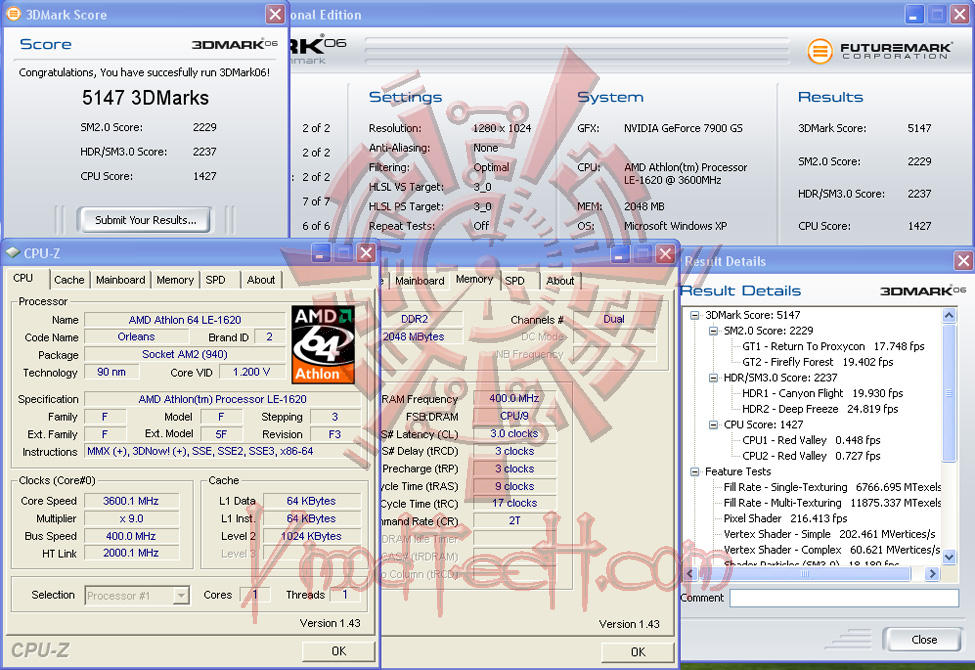Image resolution: width=975 pixels, height=670 pixels.
Task: Click inside the Comment input field
Action: click(844, 598)
